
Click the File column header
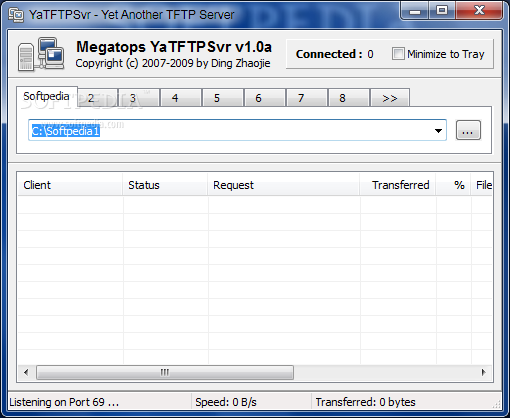point(482,185)
